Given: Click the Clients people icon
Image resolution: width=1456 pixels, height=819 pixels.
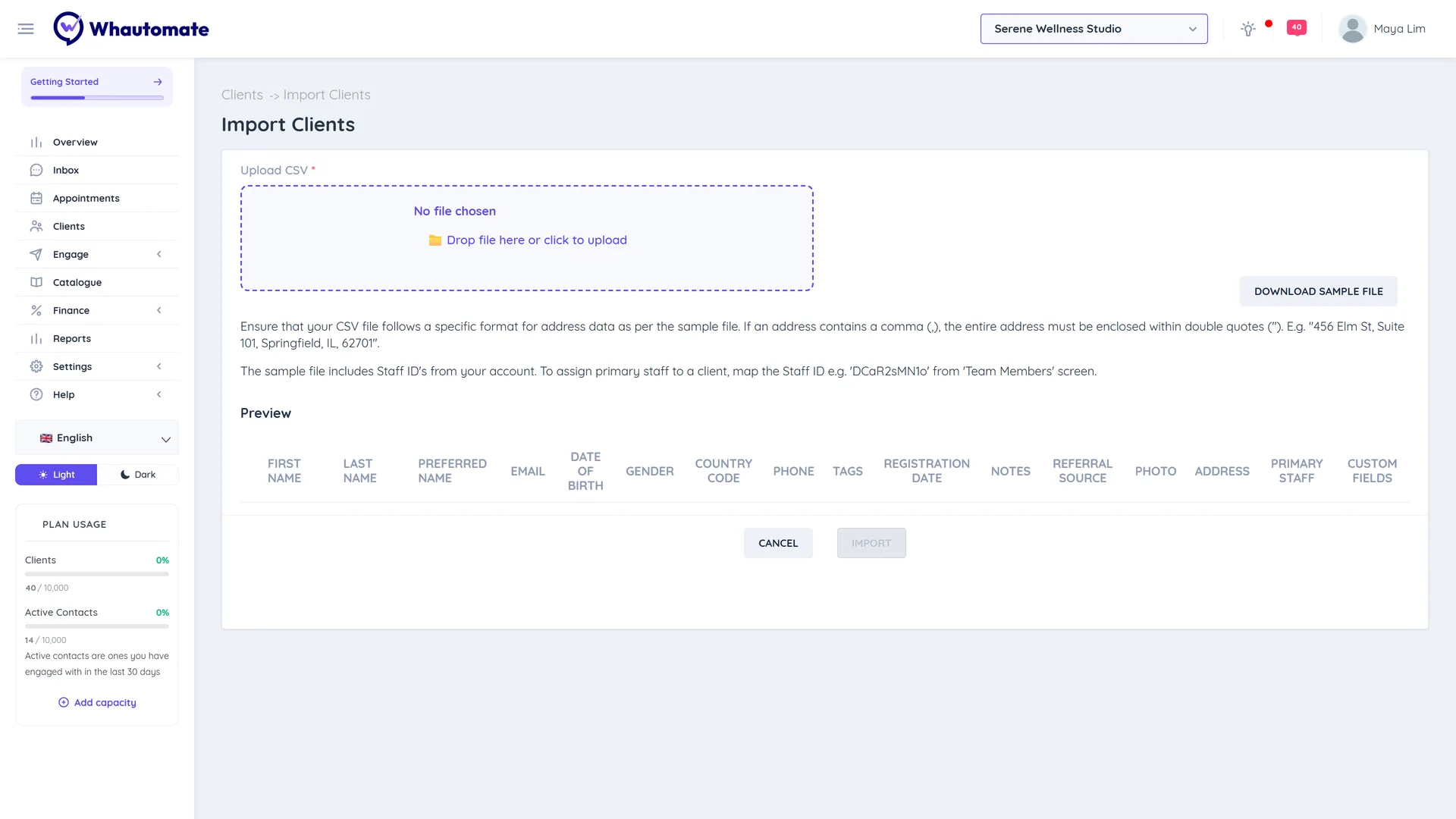Looking at the screenshot, I should click(36, 227).
